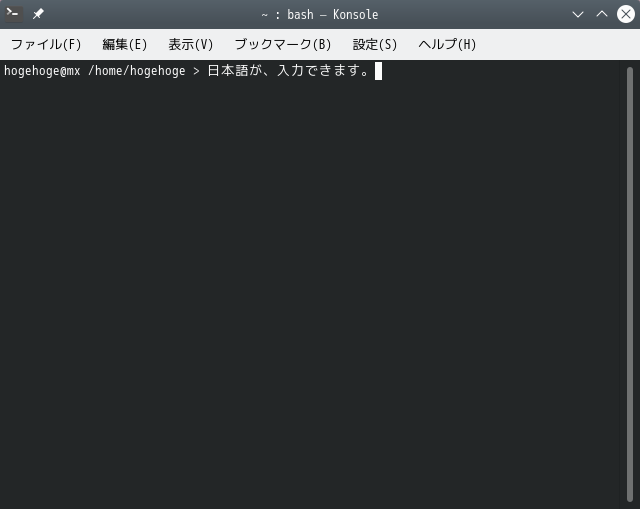Open the 表示(V) menu
Viewport: 640px width, 509px height.
coord(191,44)
